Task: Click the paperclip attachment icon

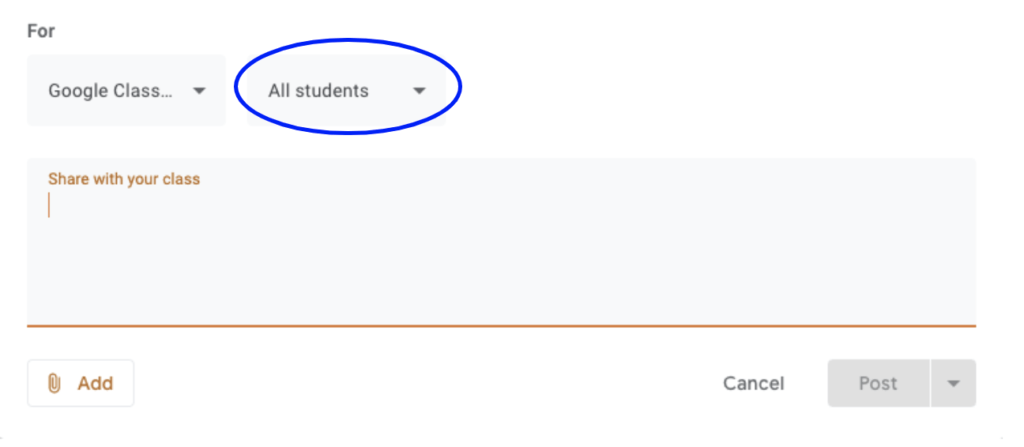Action: coord(55,383)
